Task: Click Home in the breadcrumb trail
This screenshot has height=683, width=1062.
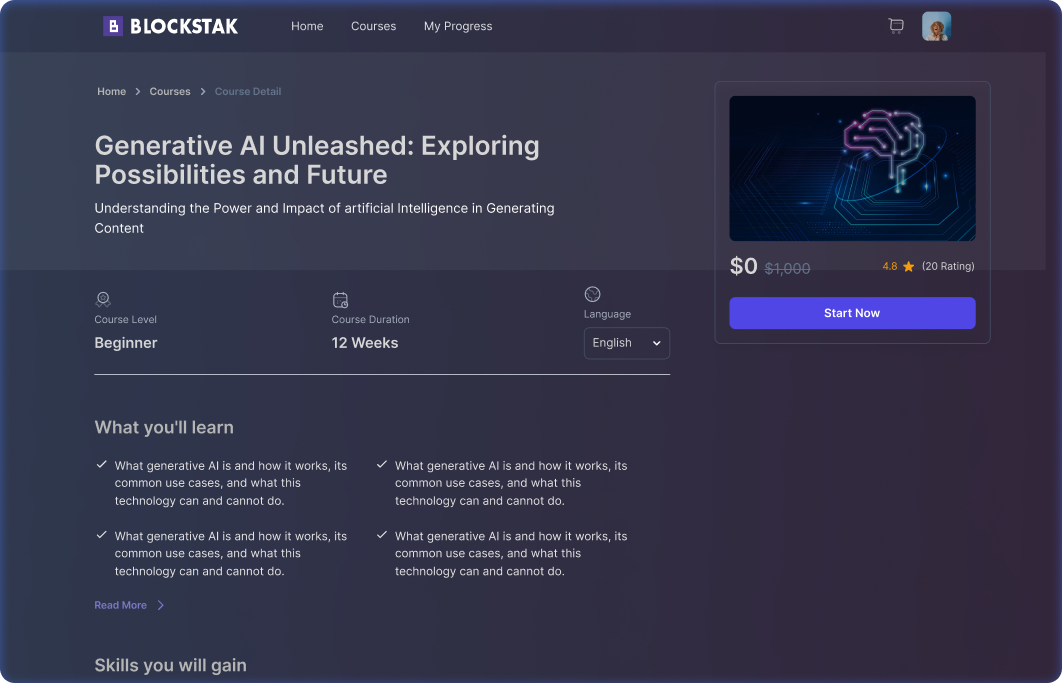Action: (x=111, y=92)
